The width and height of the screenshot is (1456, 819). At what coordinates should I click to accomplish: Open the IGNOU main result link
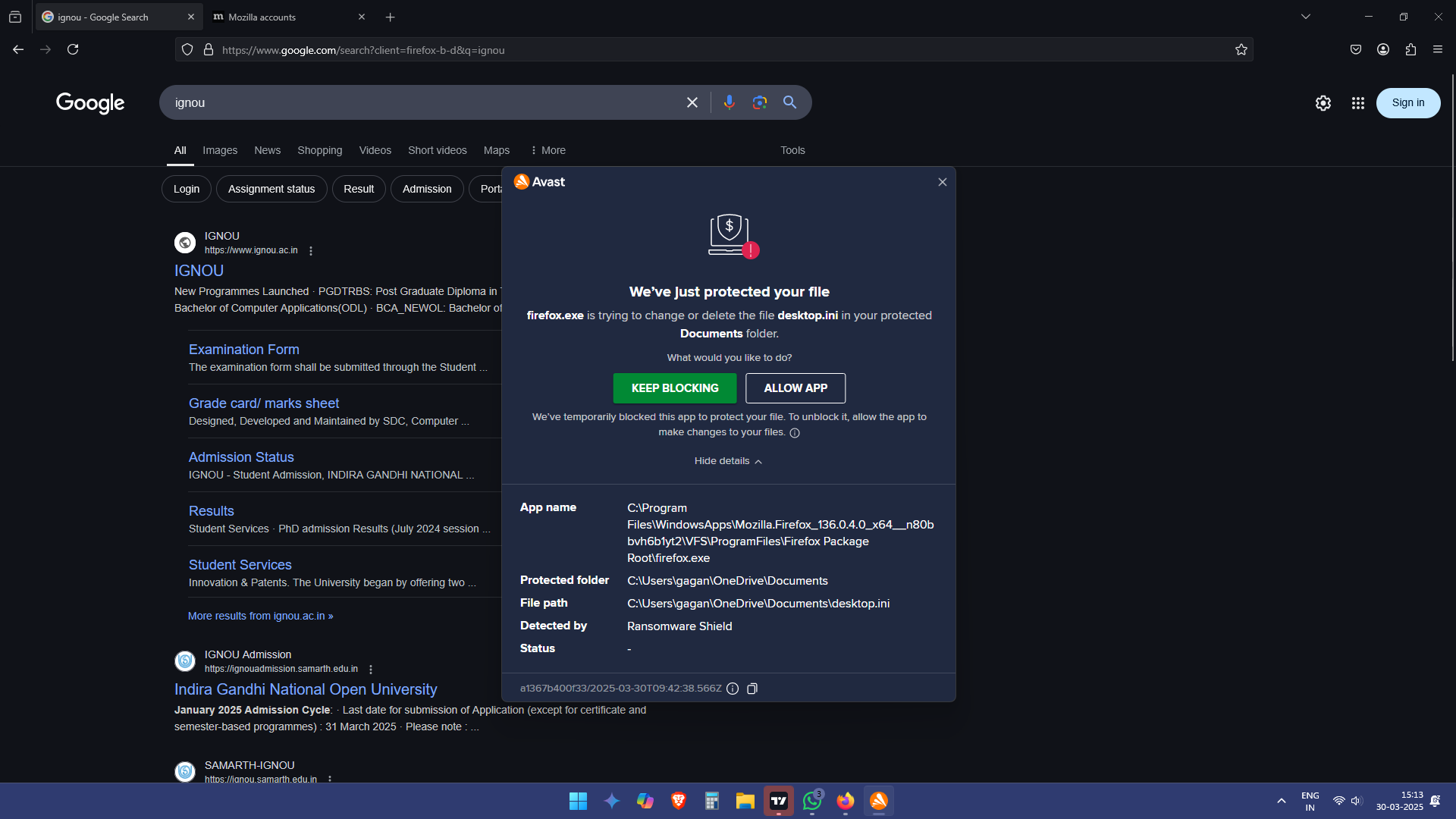[199, 271]
